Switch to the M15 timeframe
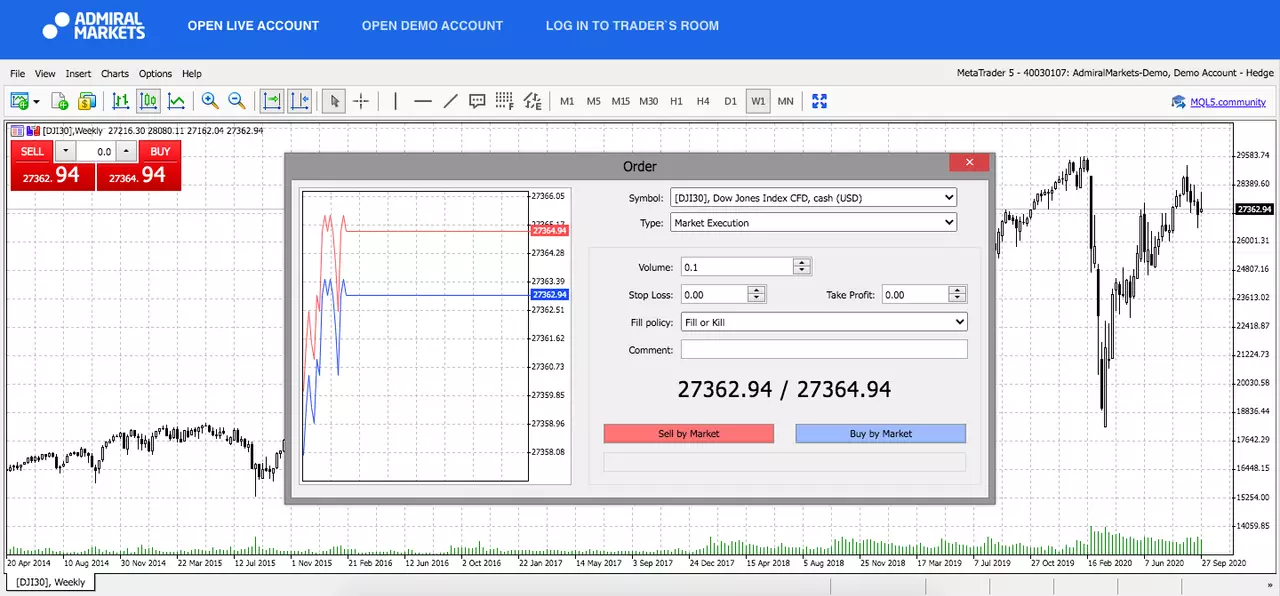The image size is (1280, 596). click(x=621, y=102)
